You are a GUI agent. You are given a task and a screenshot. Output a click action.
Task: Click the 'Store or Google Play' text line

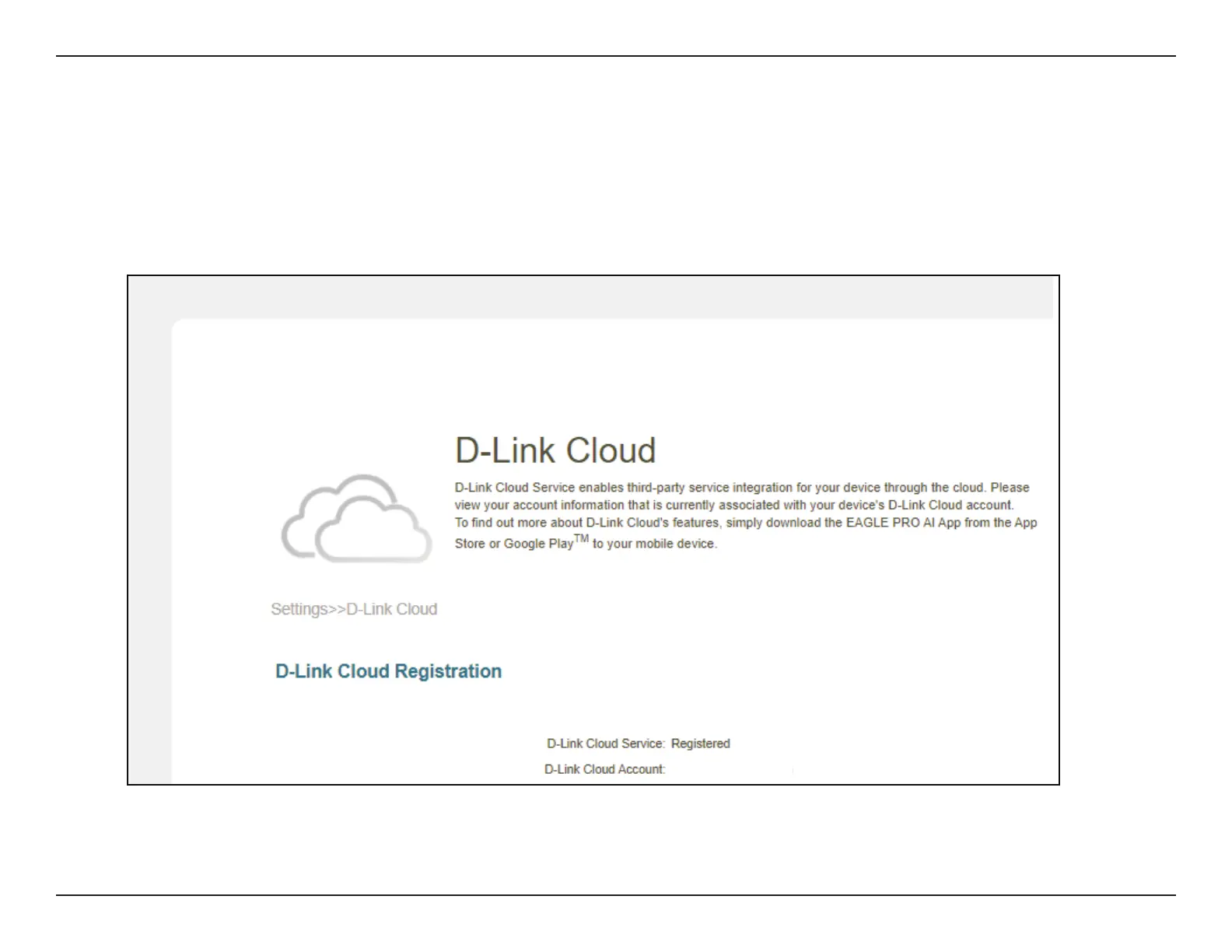(x=586, y=542)
